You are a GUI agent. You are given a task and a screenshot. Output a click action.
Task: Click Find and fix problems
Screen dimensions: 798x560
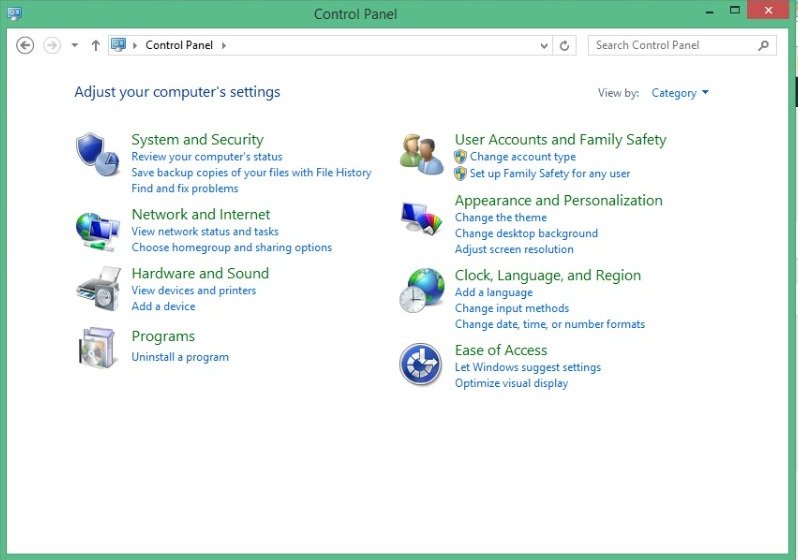185,188
